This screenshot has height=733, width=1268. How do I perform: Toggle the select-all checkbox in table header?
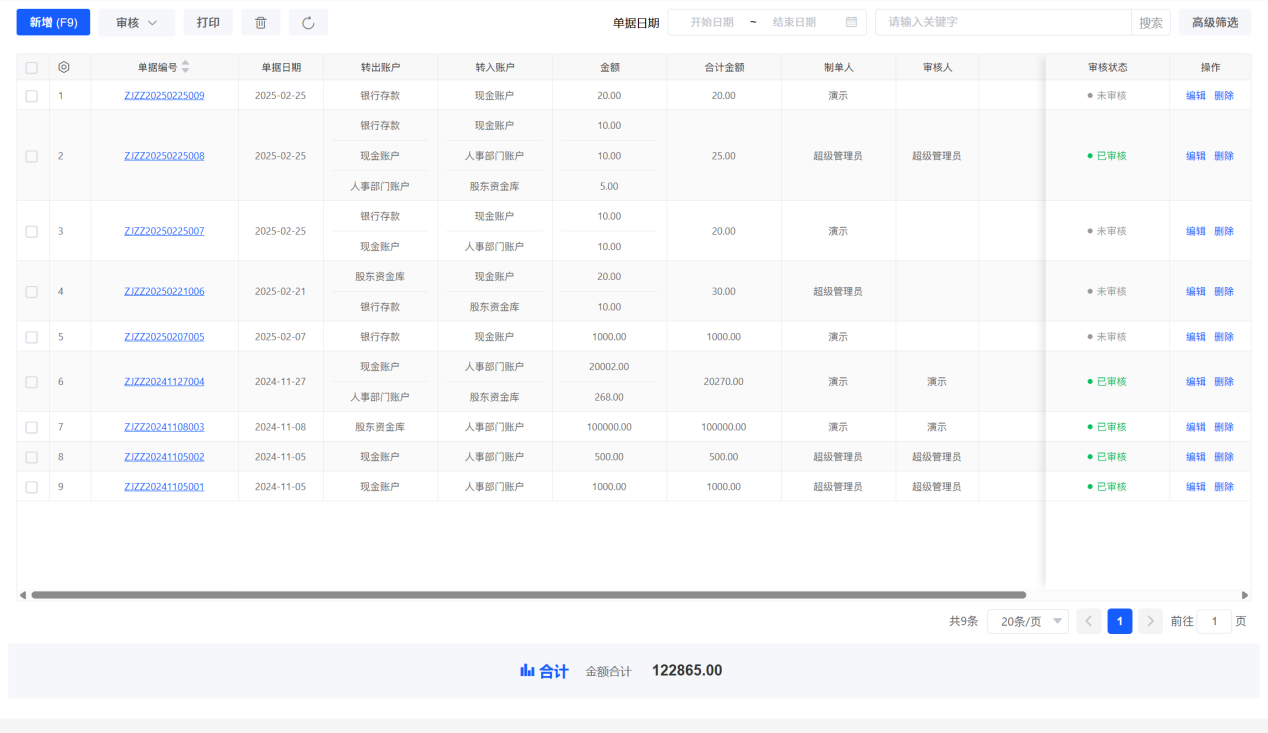(x=32, y=68)
